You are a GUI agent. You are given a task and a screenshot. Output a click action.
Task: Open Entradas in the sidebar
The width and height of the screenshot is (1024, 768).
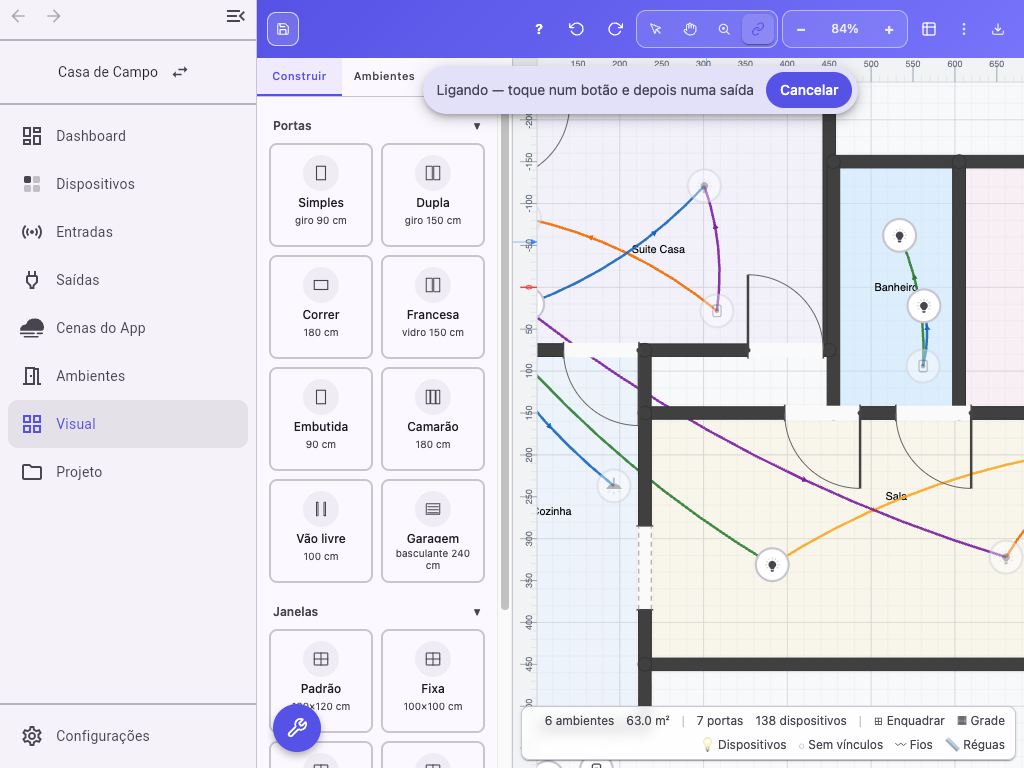[x=128, y=232]
